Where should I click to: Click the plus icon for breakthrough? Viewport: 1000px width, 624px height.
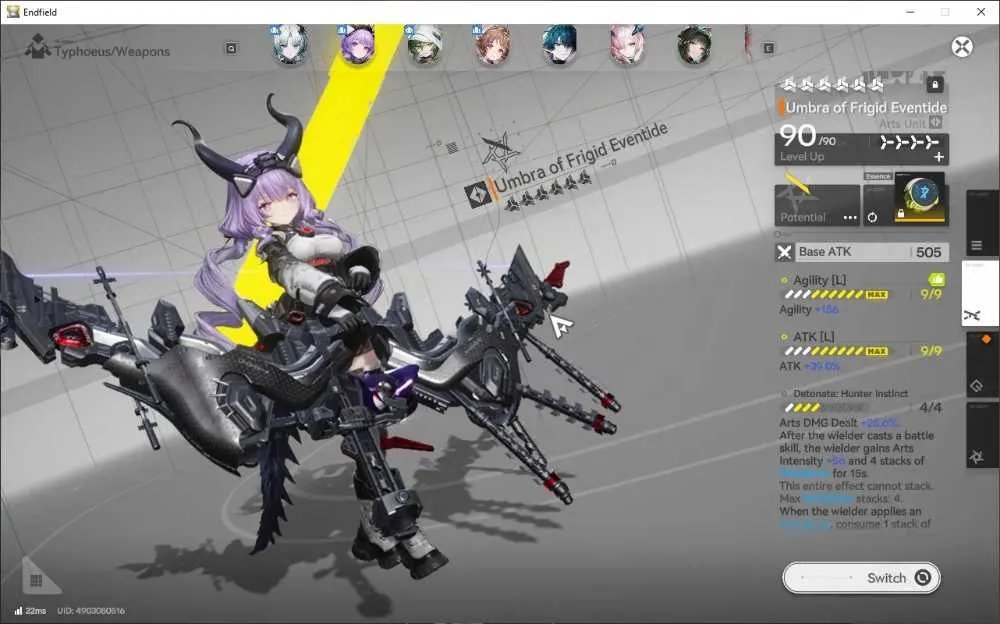[939, 157]
